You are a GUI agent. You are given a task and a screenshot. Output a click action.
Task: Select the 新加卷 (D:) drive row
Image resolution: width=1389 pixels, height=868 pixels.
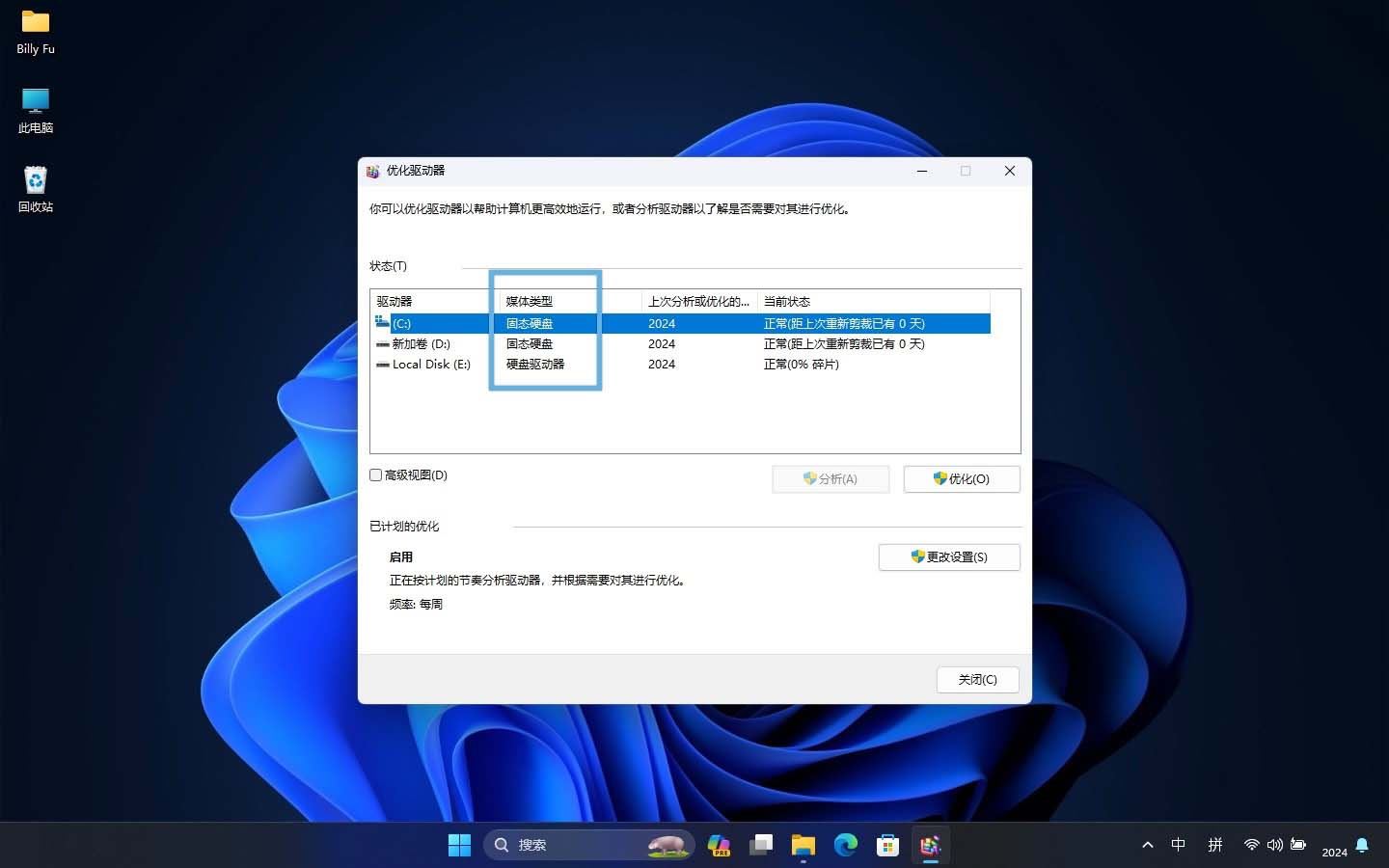681,343
